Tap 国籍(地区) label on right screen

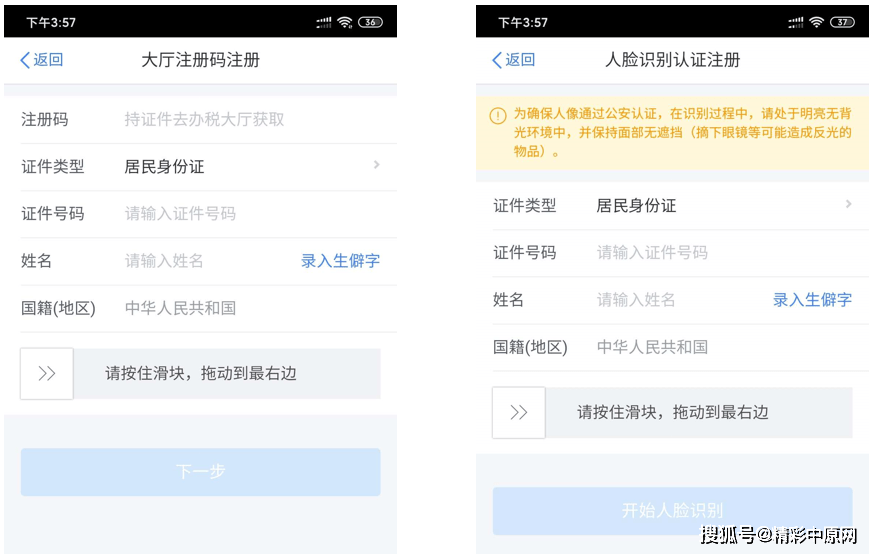pyautogui.click(x=530, y=347)
